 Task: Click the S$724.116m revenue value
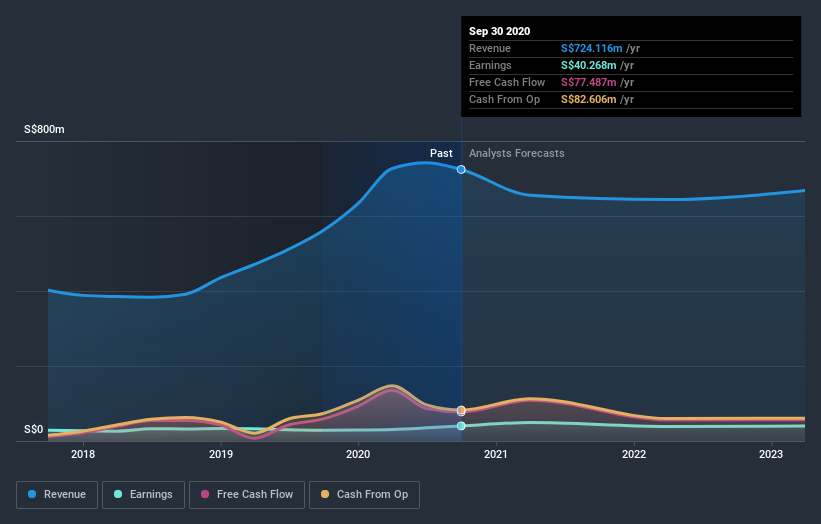[x=592, y=48]
